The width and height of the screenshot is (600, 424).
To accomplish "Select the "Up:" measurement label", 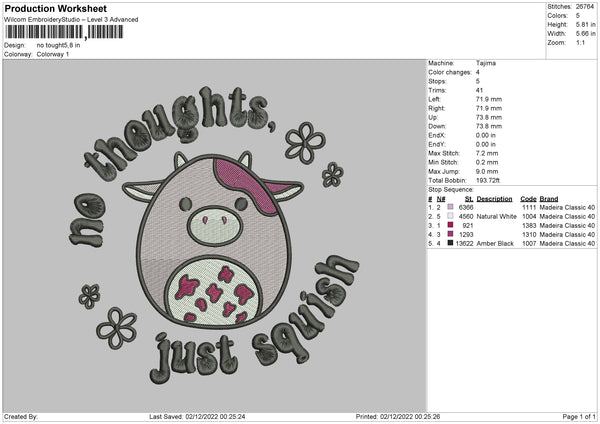I will 433,117.
